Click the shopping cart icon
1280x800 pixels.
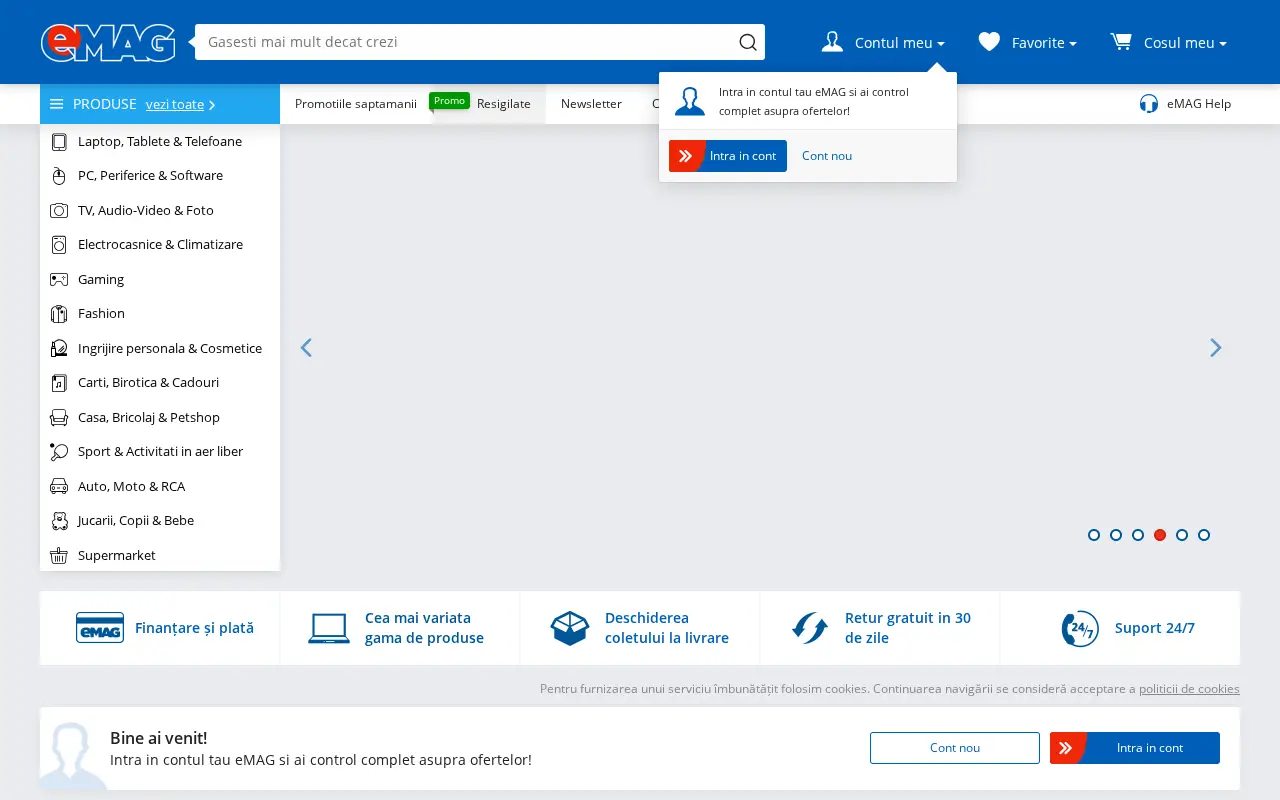pos(1121,41)
